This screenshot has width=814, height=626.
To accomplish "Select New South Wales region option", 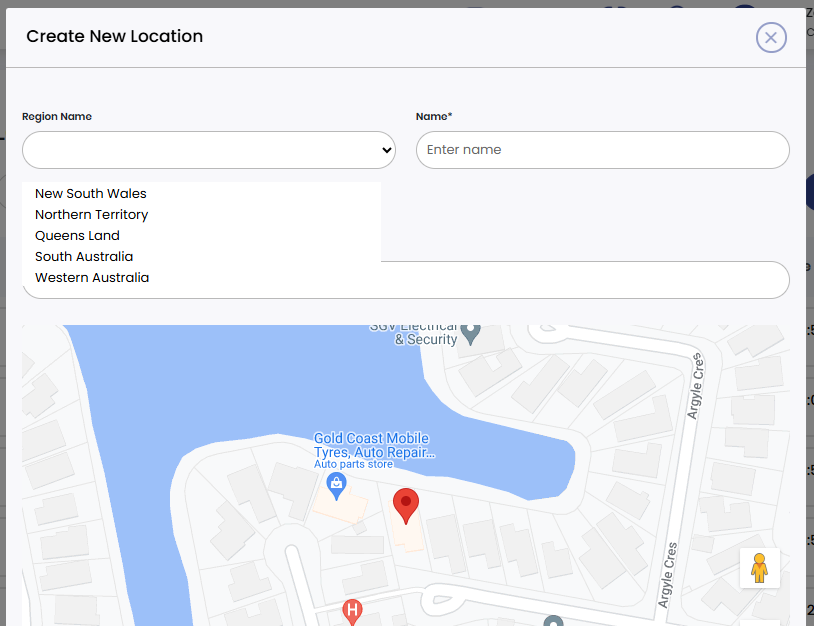I will 90,193.
